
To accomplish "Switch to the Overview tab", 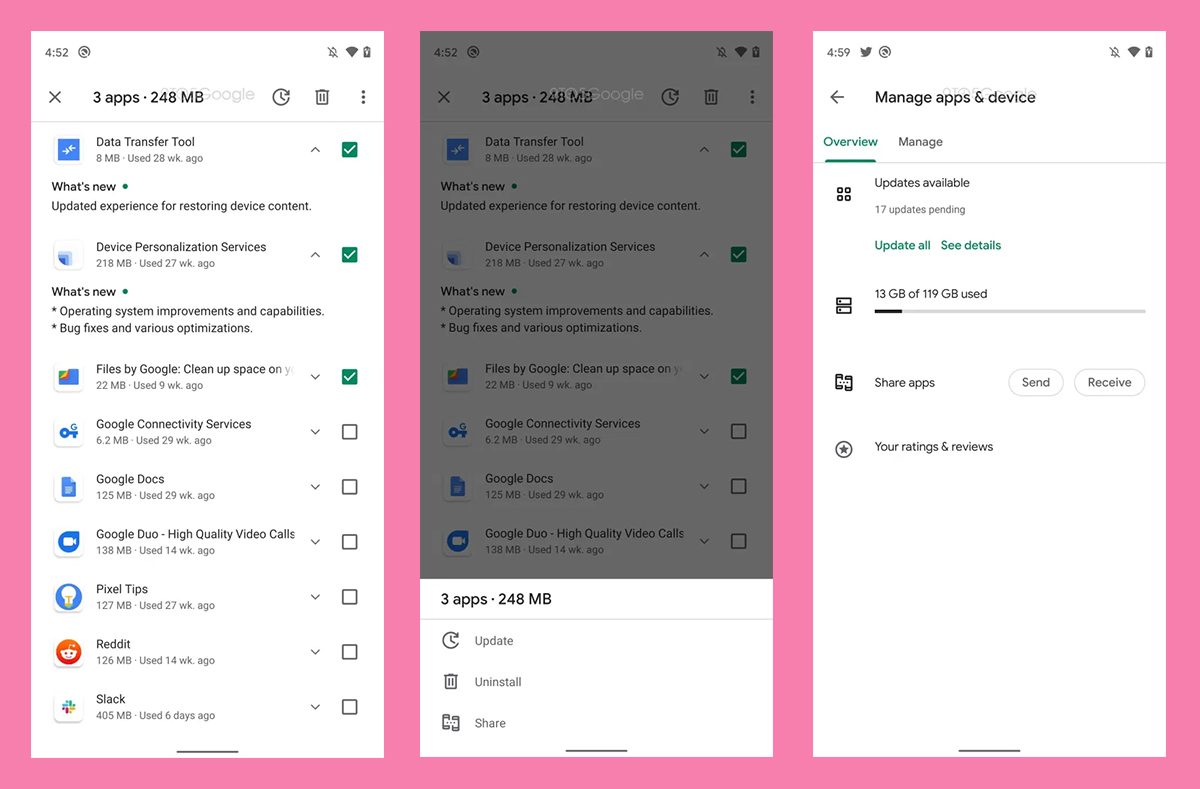I will pyautogui.click(x=850, y=142).
